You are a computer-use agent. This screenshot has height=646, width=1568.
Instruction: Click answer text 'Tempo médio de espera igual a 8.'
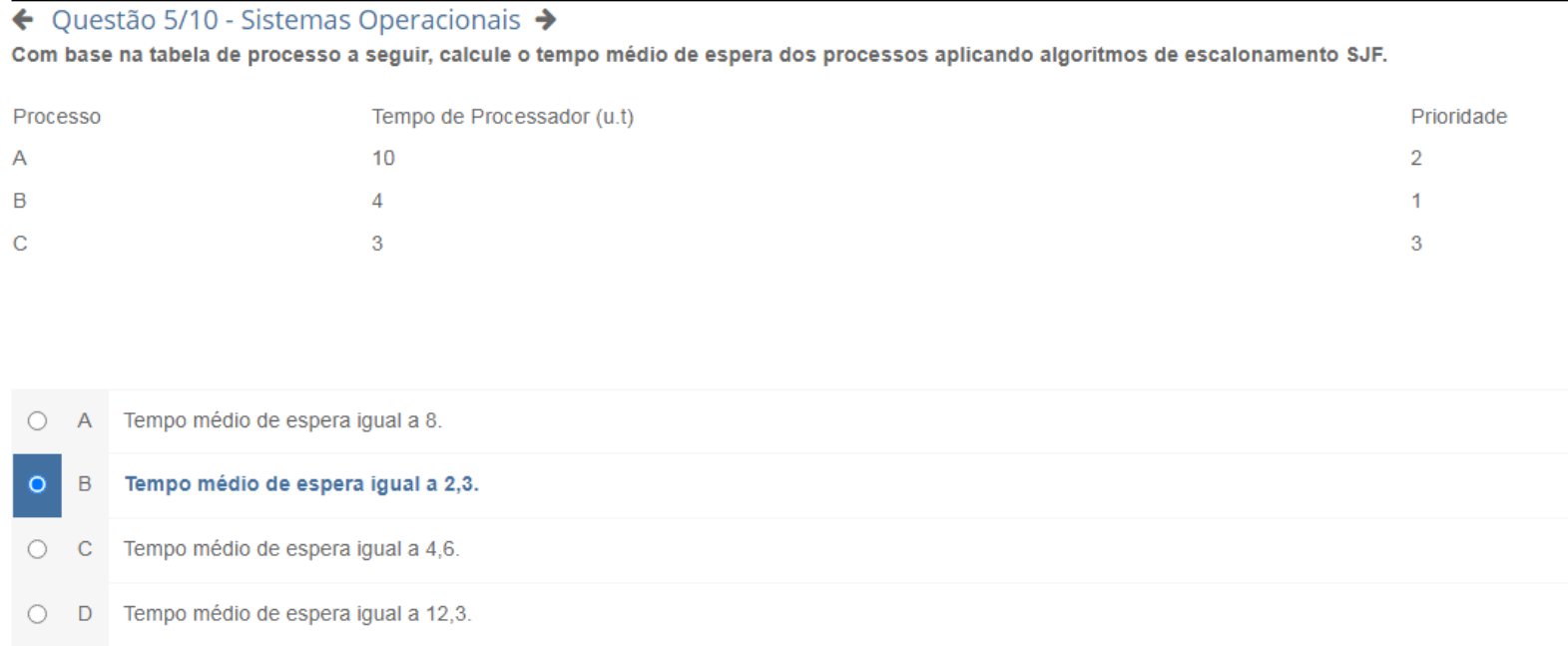(x=282, y=420)
